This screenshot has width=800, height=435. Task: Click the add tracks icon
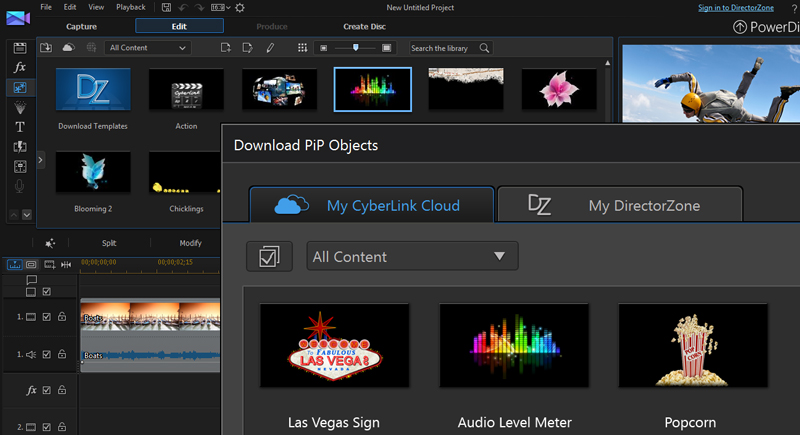tap(49, 264)
